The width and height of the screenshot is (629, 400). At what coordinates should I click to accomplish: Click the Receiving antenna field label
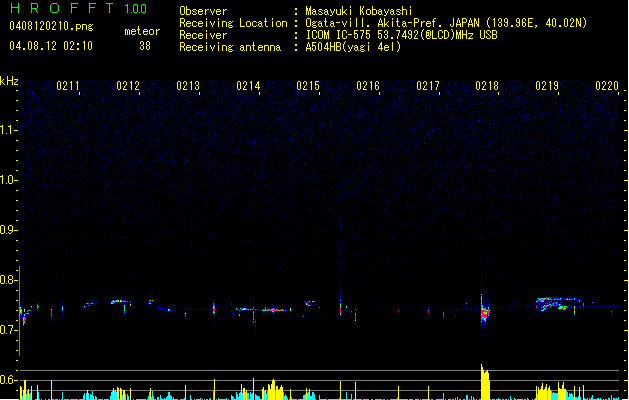tap(230, 47)
